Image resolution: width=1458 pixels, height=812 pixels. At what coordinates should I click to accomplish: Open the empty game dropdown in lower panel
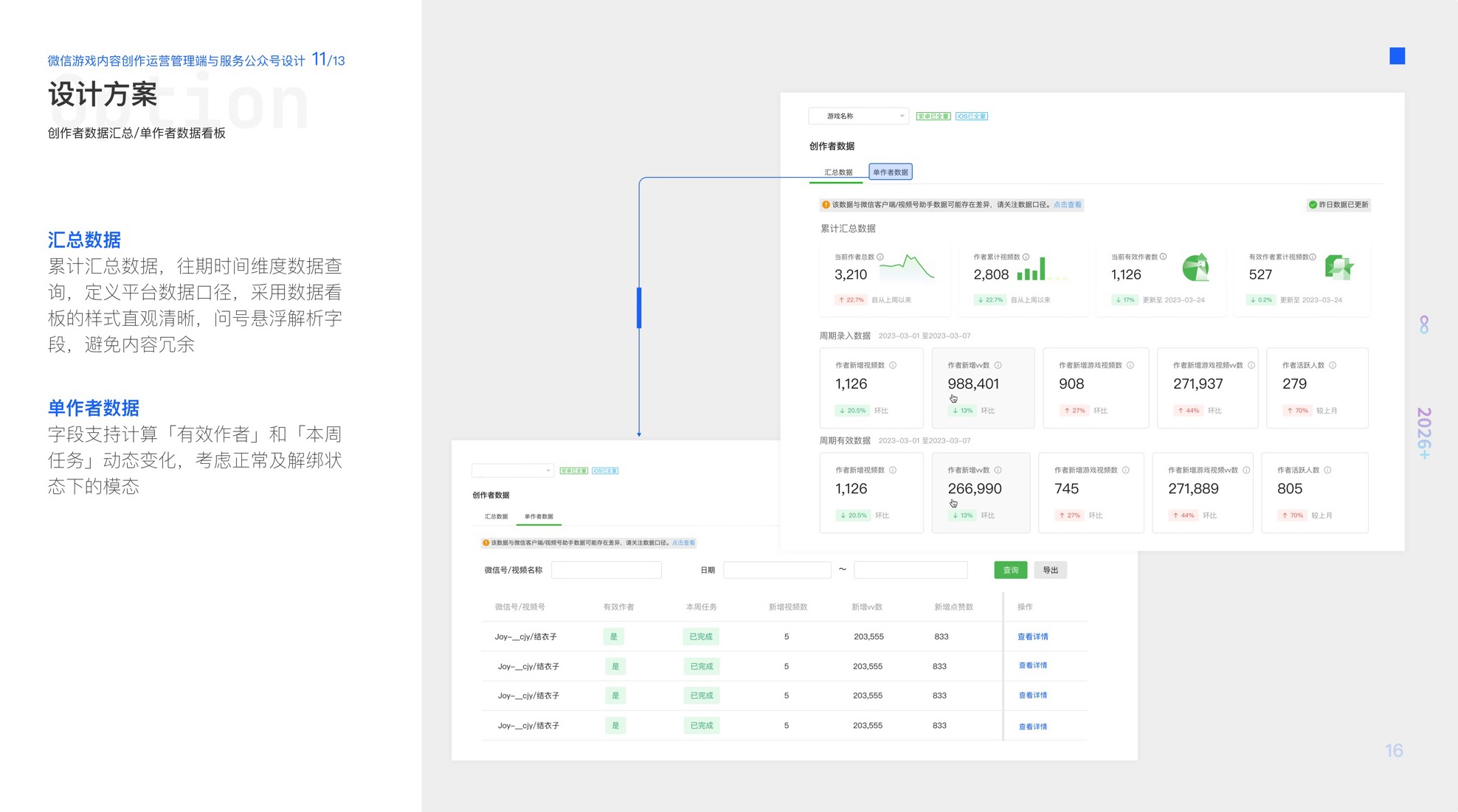tap(513, 471)
